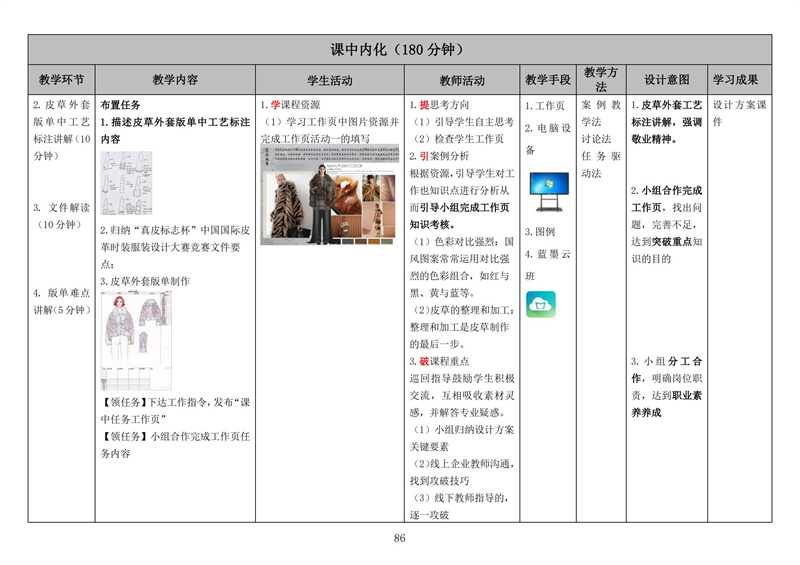Click the '教师活动' column header

click(462, 80)
